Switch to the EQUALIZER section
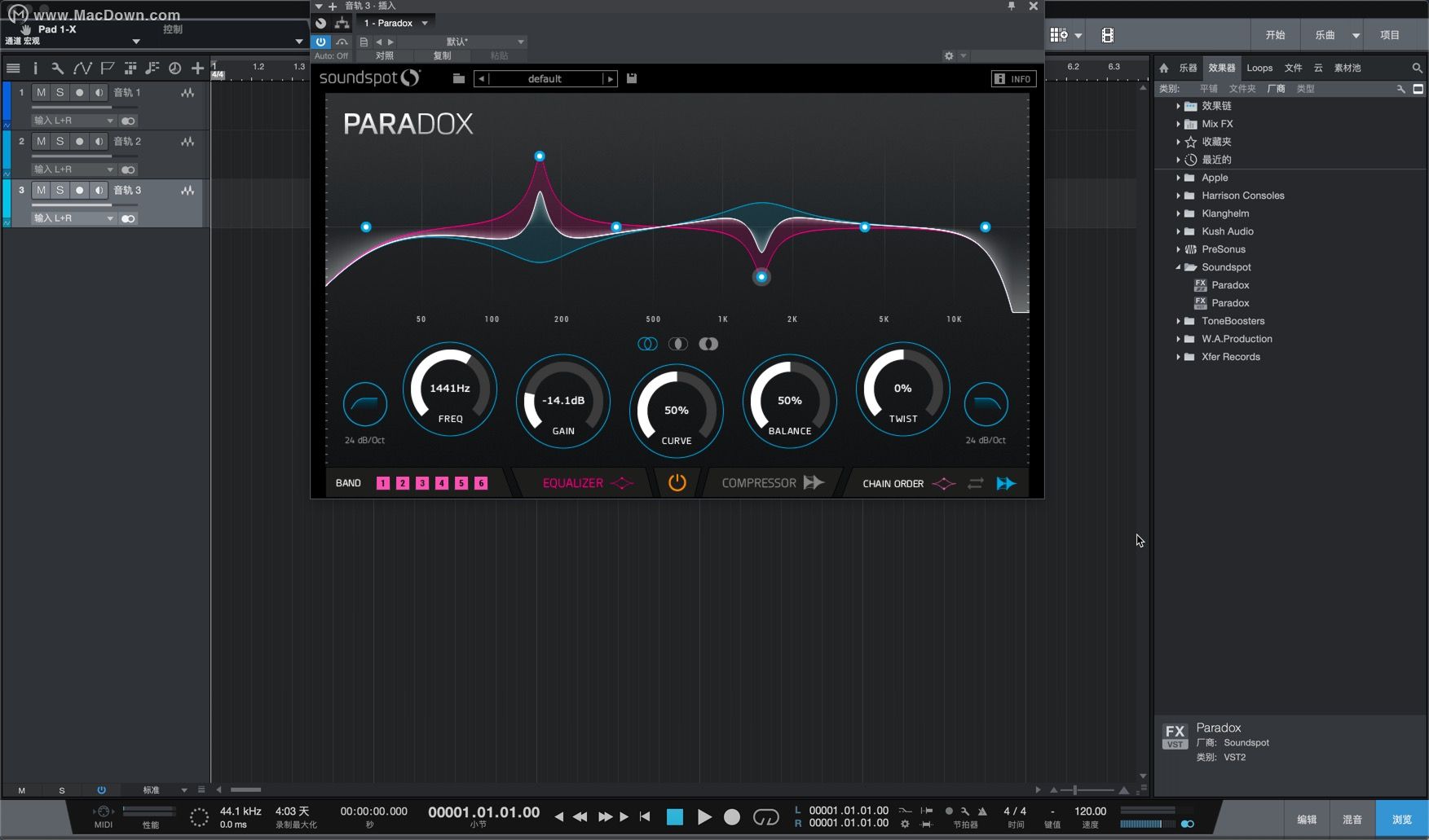Screen dimensions: 1429x840 588,483
